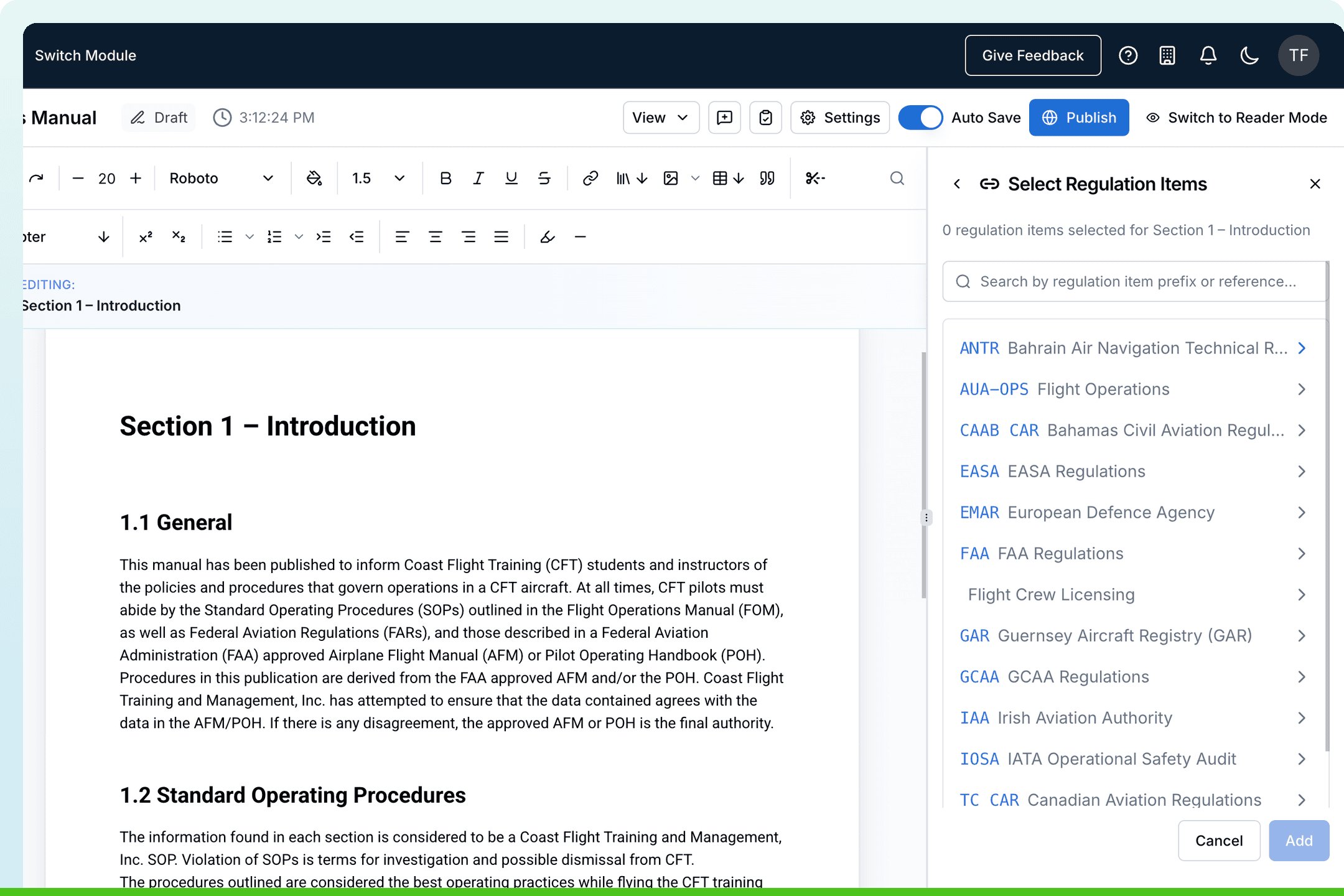Toggle strikethrough formatting
The image size is (1344, 896).
[544, 179]
